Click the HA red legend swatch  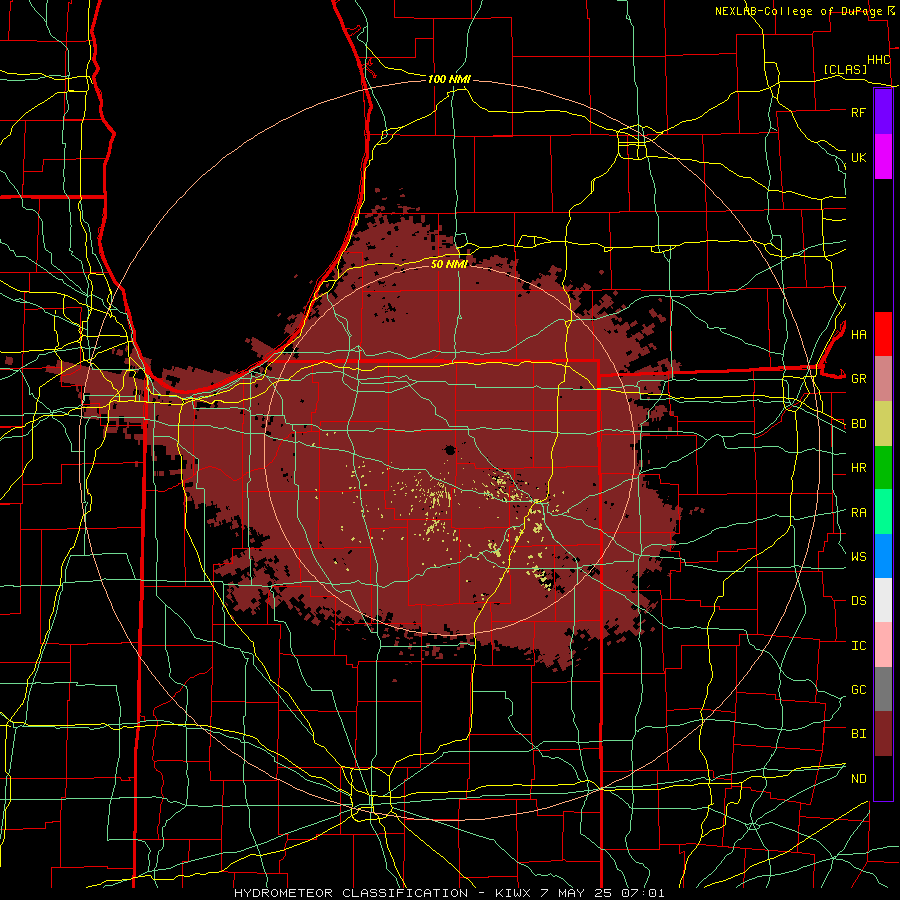click(883, 334)
